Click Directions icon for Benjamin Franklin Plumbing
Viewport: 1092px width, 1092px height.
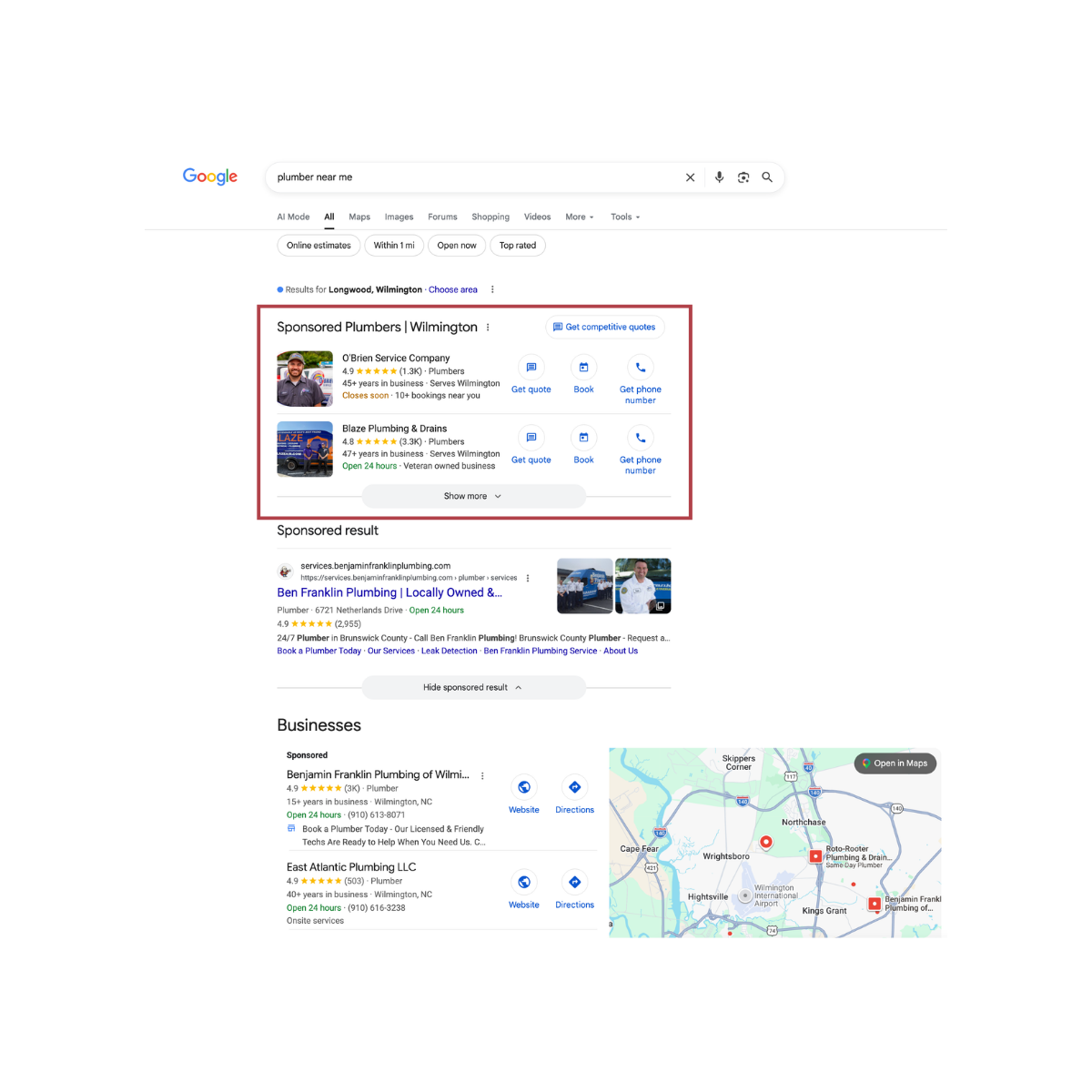click(x=574, y=787)
